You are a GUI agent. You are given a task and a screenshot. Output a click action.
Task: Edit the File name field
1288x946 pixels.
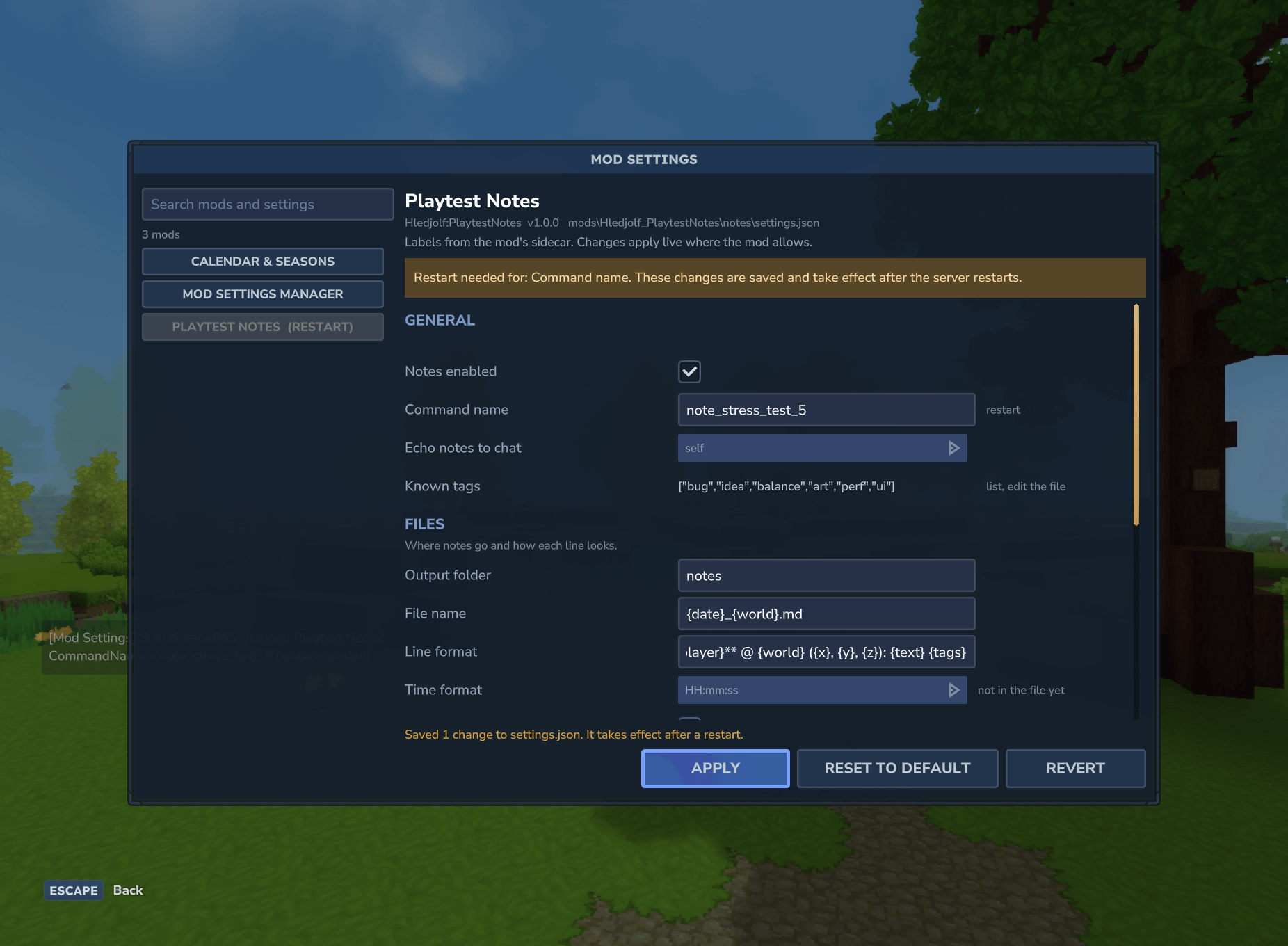pos(826,614)
